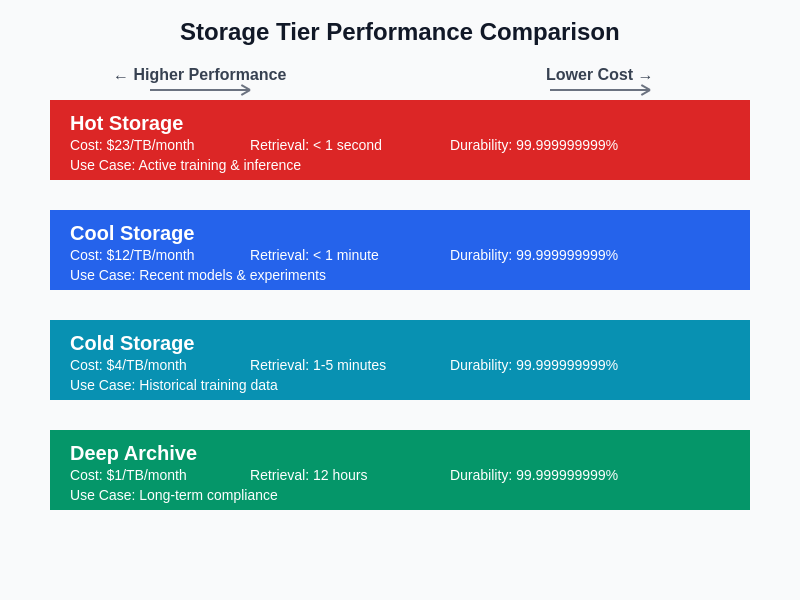Select the Deep Archive heading

click(x=133, y=453)
